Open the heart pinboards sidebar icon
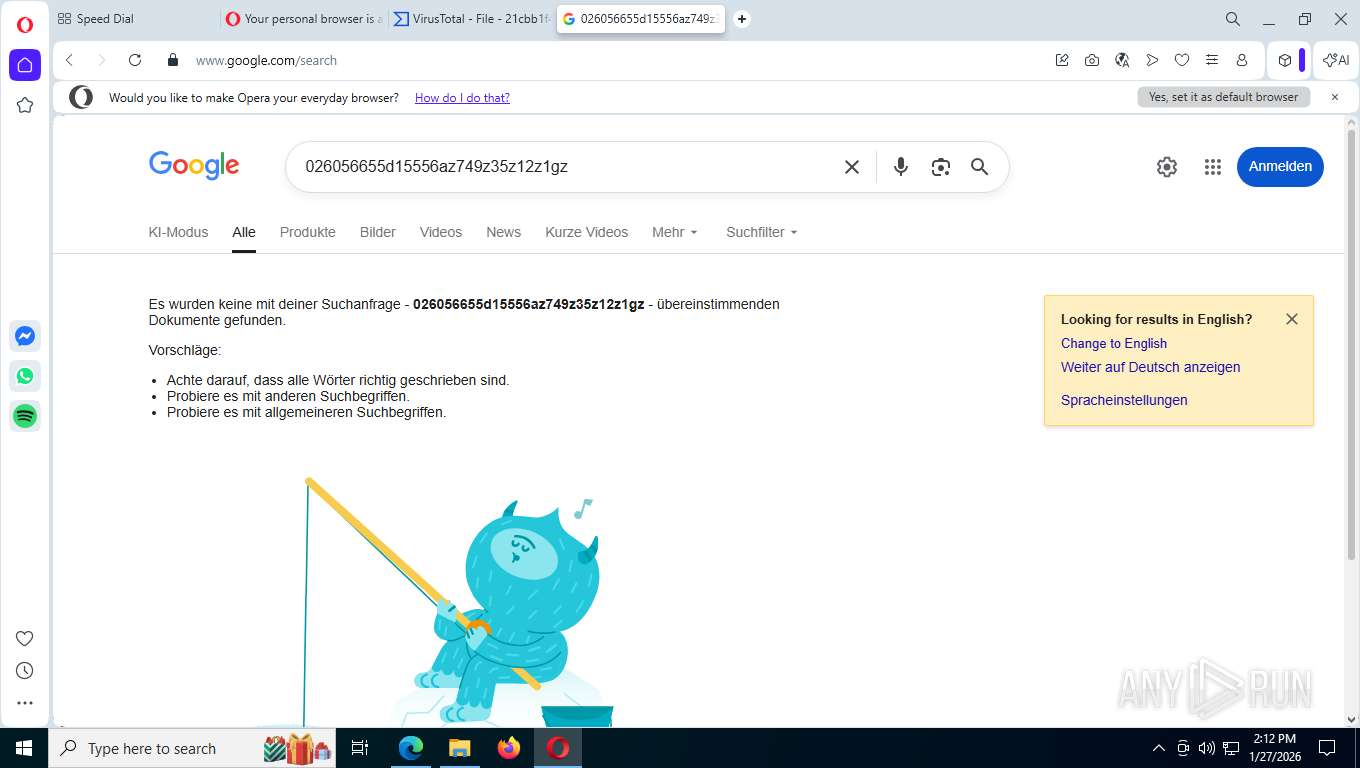 [x=25, y=639]
